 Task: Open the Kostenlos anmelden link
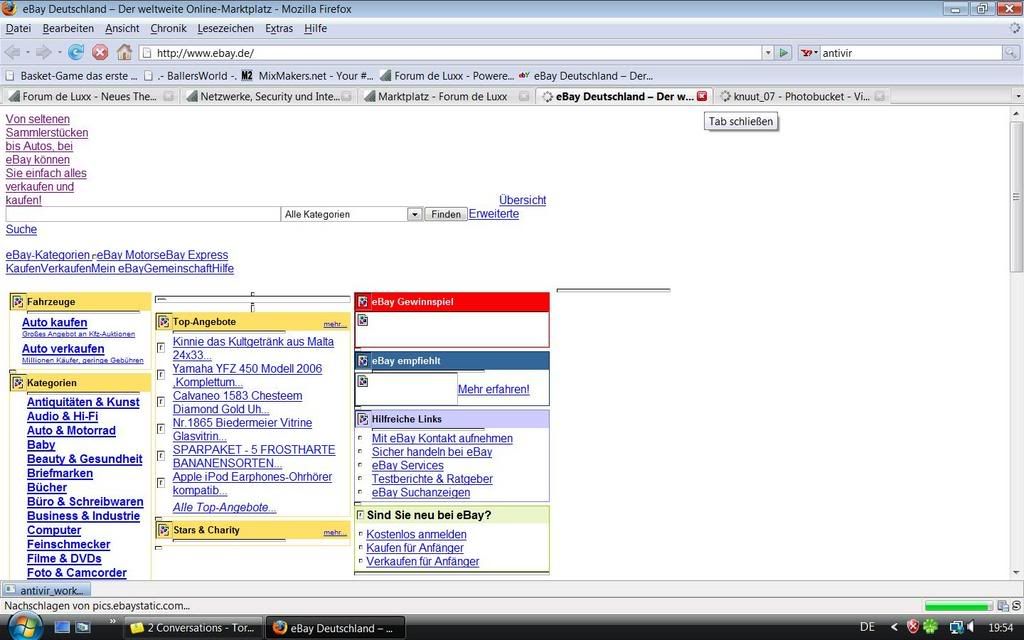click(x=416, y=534)
